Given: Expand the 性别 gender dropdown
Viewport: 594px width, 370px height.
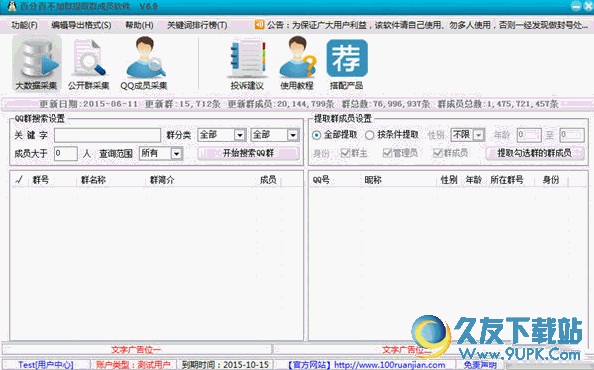Looking at the screenshot, I should (x=478, y=135).
